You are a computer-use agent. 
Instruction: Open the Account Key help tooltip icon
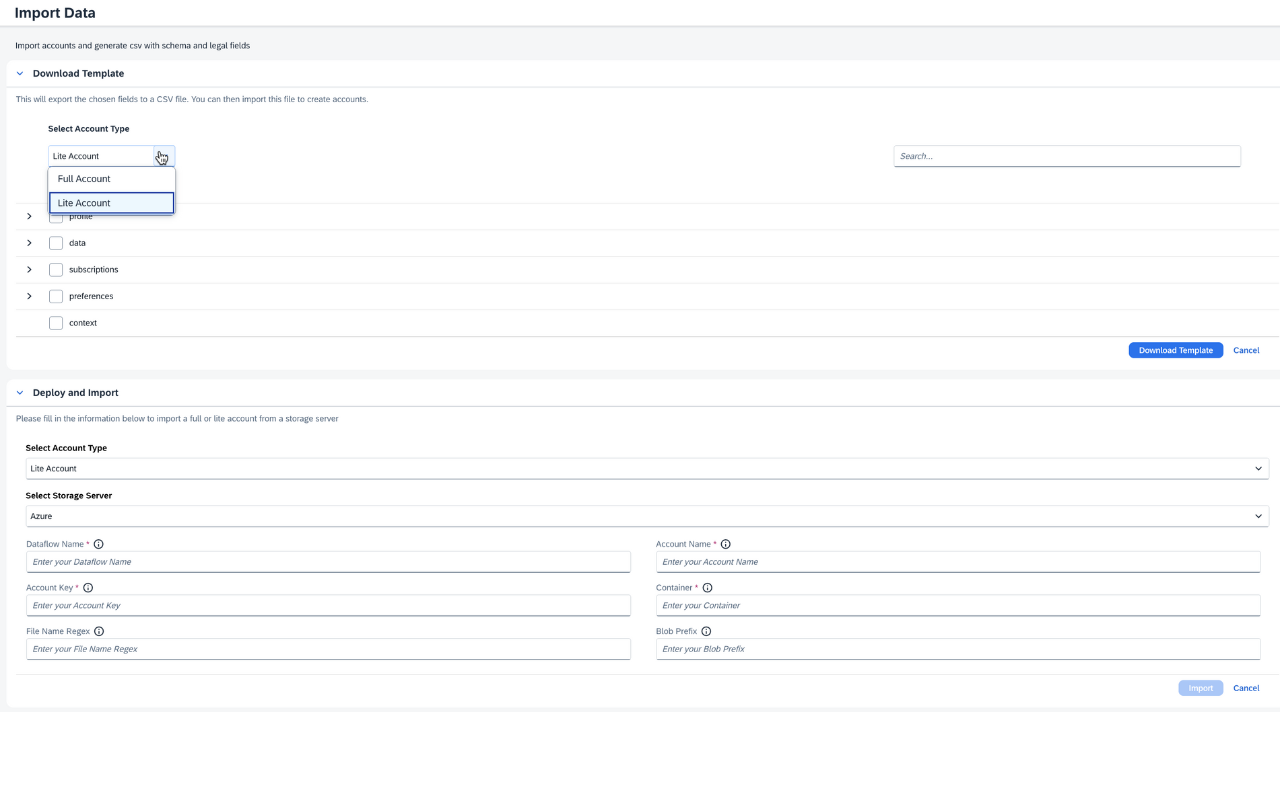click(88, 588)
